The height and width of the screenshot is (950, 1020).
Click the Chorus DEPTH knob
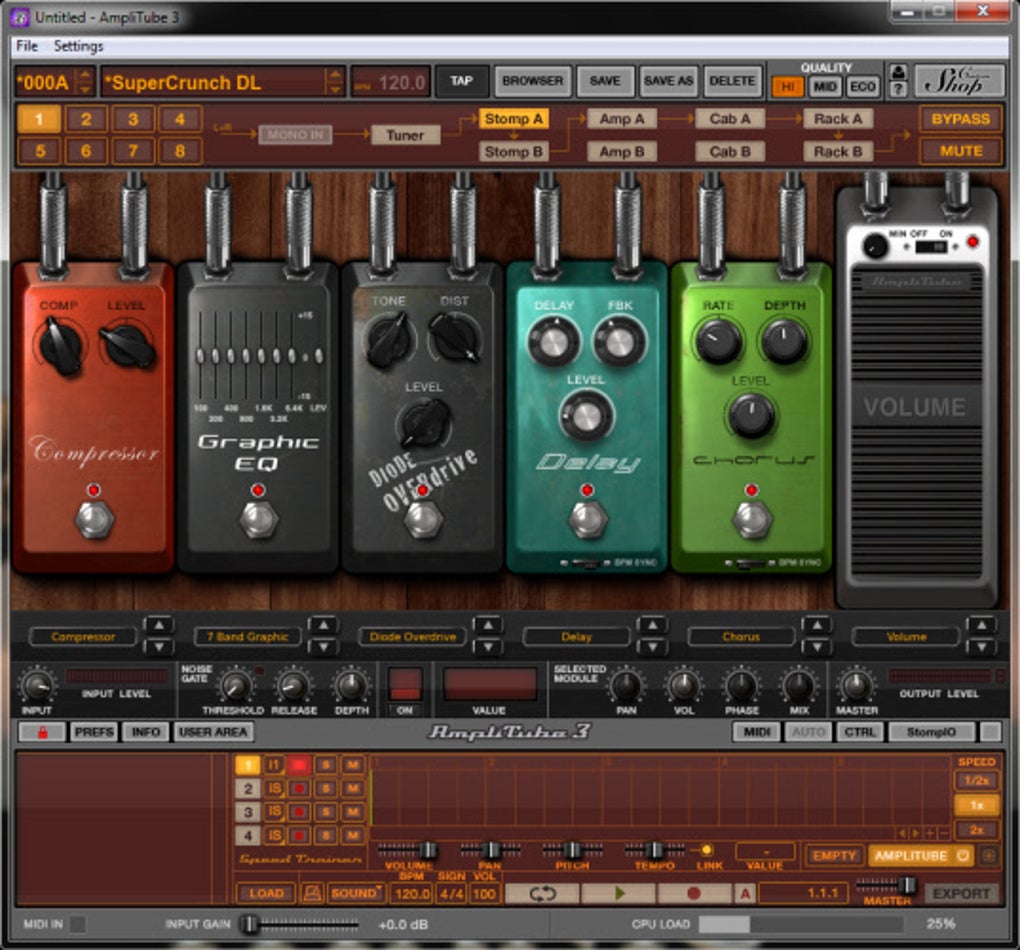click(785, 341)
